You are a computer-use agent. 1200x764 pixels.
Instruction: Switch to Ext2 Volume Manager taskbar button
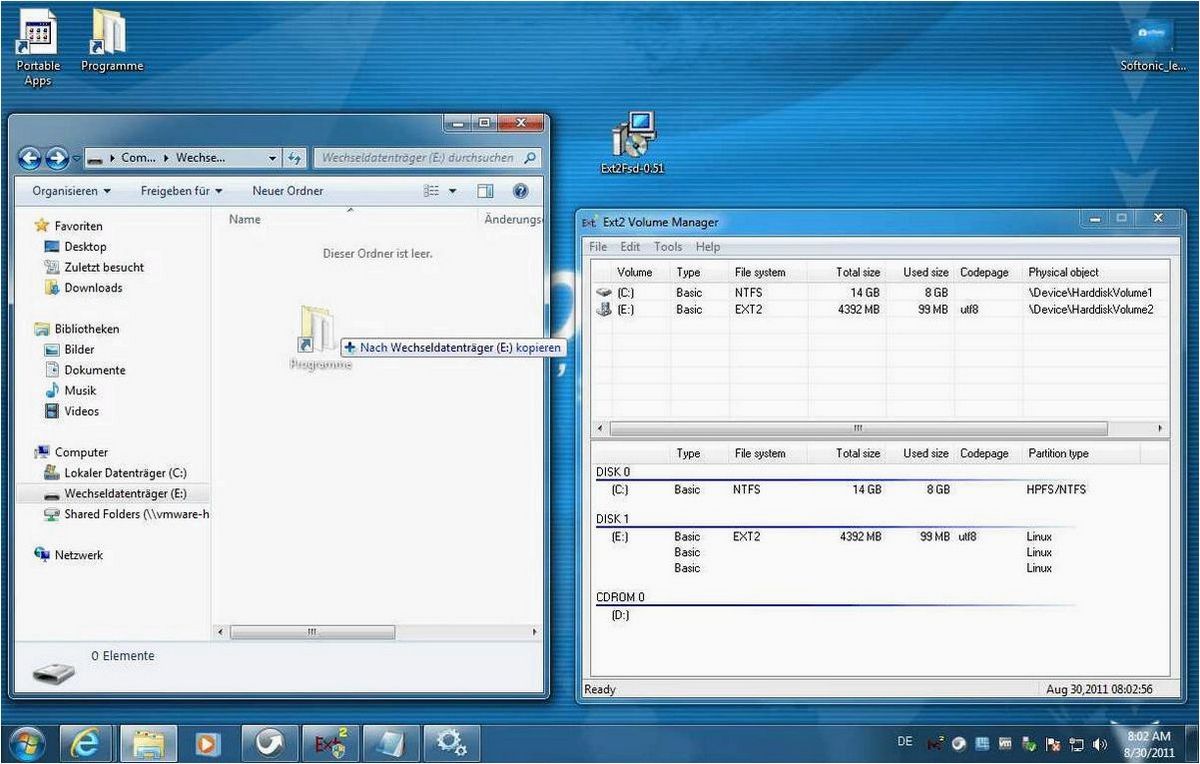330,743
